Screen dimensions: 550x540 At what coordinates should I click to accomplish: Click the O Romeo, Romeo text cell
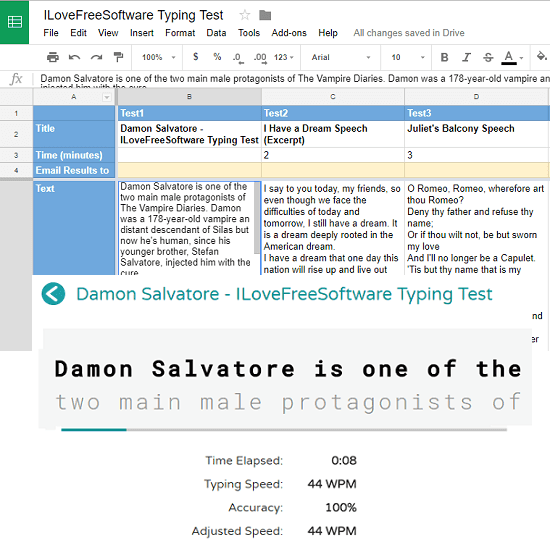pos(477,228)
